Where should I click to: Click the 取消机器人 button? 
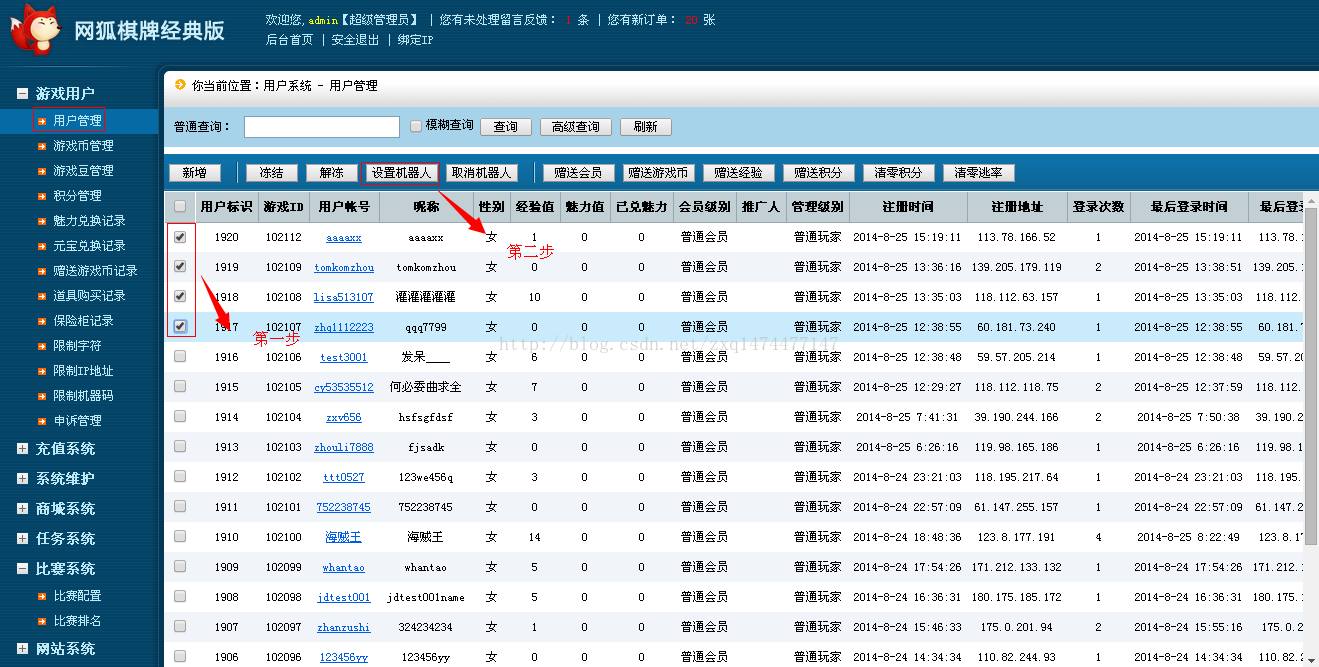coord(481,173)
